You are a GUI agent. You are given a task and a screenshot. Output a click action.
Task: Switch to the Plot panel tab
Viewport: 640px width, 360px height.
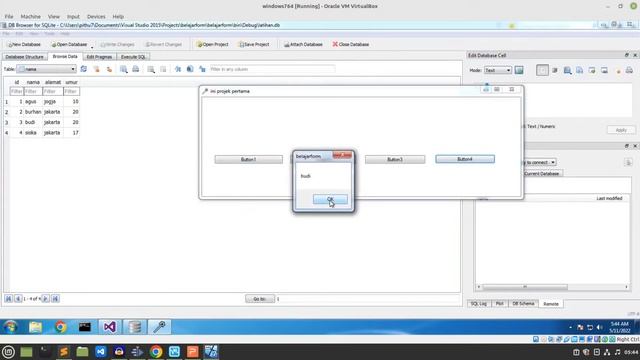(499, 304)
